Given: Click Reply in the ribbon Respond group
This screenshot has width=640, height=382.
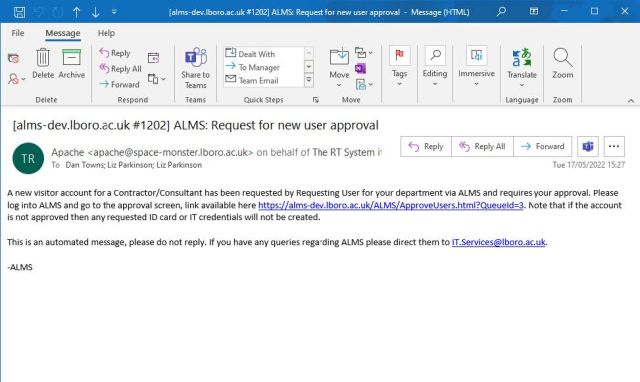Looking at the screenshot, I should tap(115, 53).
